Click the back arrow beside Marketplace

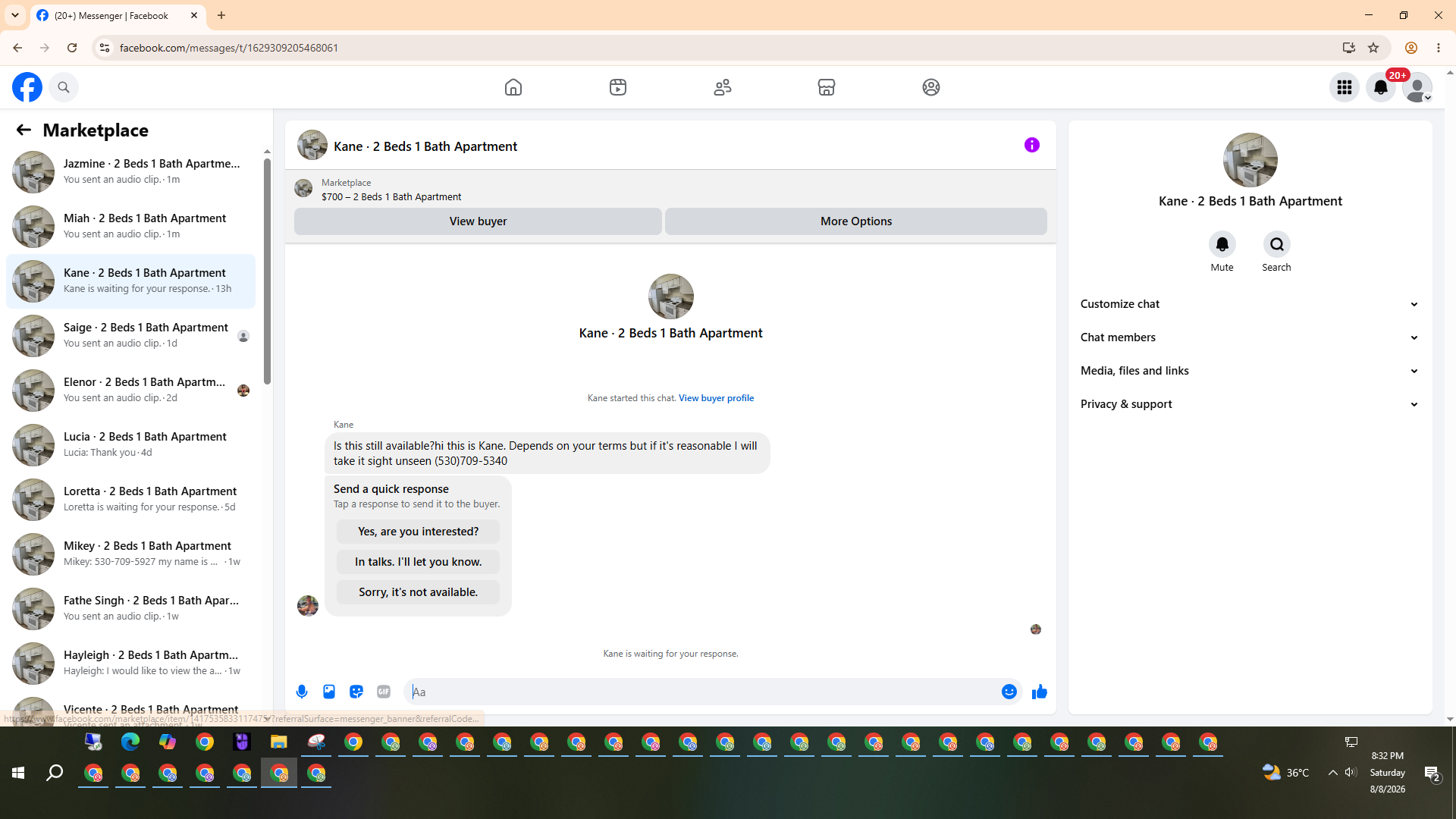24,130
